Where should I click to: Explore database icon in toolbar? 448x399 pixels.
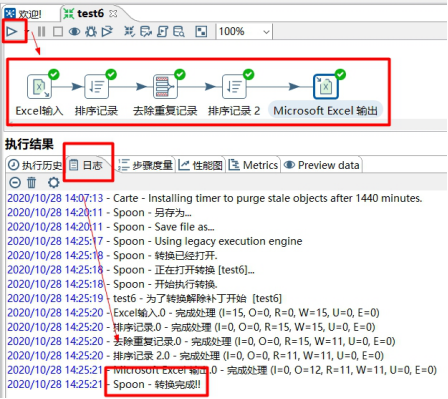pos(179,32)
